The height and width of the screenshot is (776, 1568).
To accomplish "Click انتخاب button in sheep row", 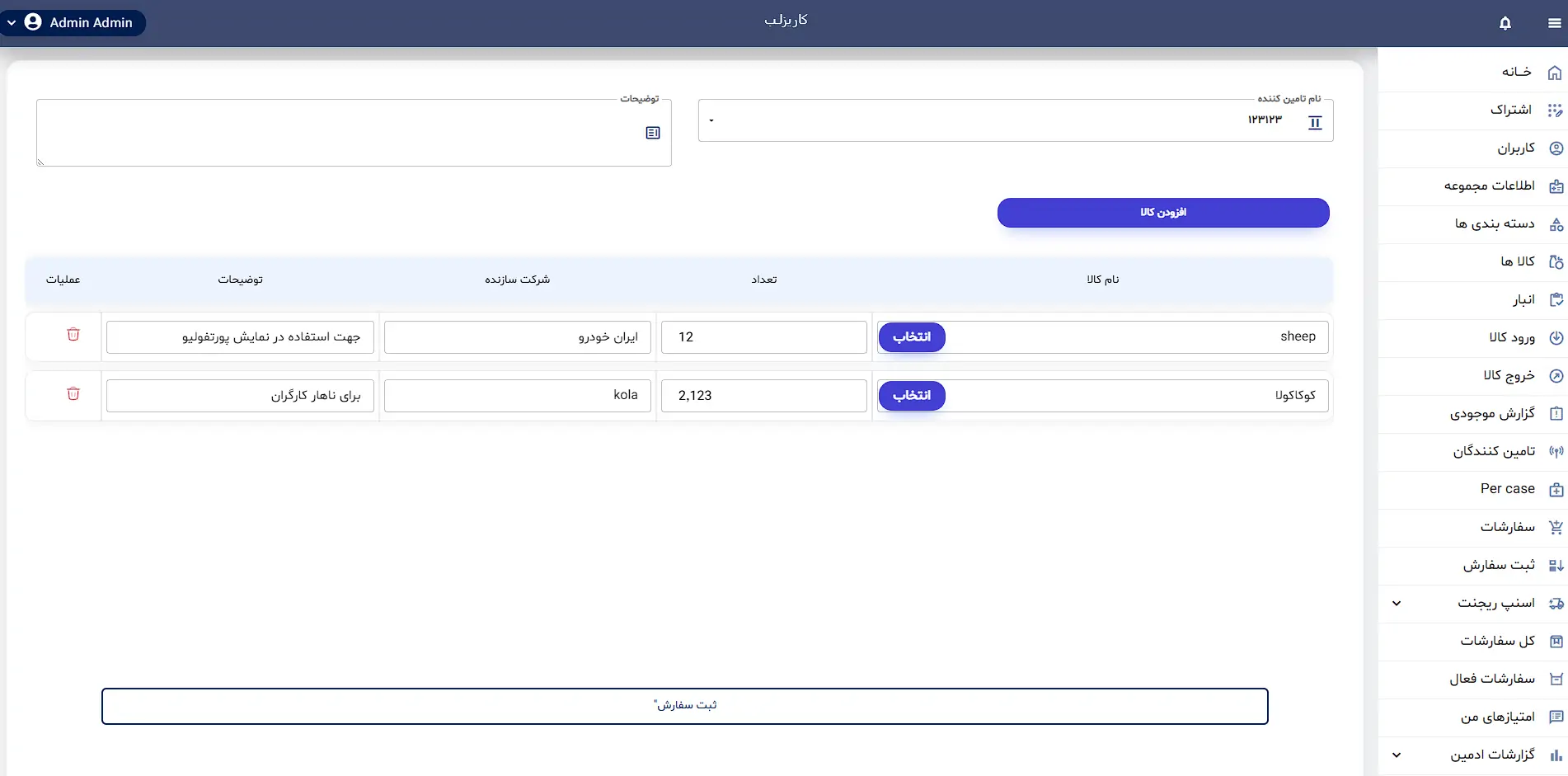I will [x=912, y=337].
